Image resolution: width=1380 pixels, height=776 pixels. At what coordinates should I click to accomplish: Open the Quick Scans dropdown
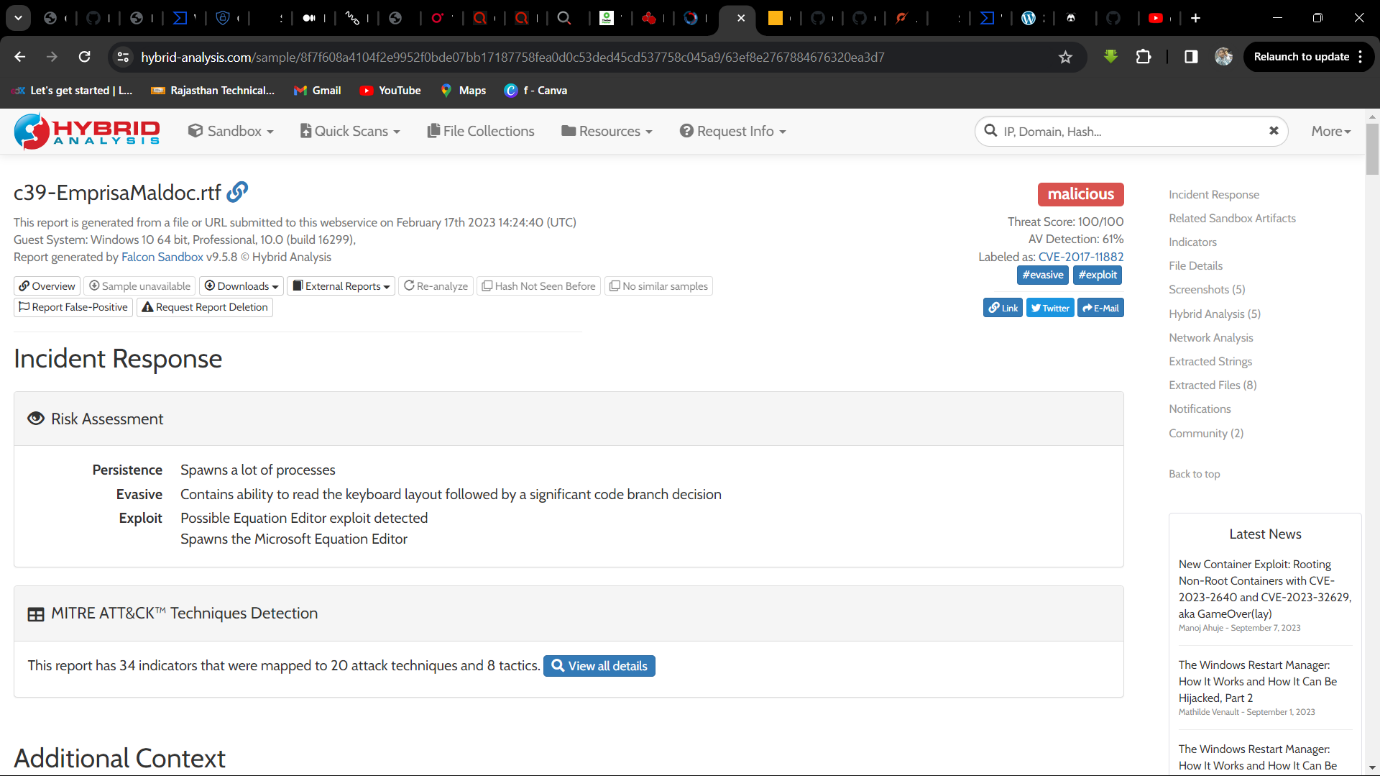pos(349,131)
